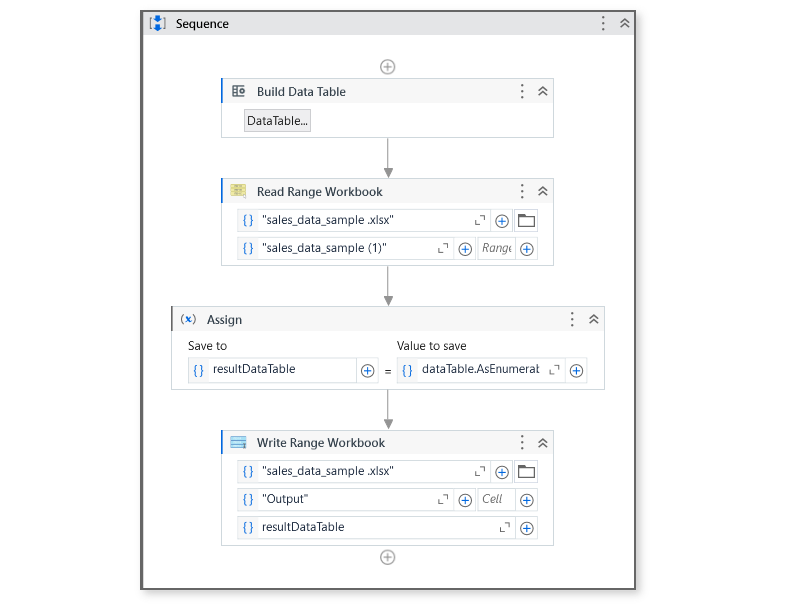Image resolution: width=806 pixels, height=615 pixels.
Task: Click the Read Range Workbook Excel icon
Action: pos(238,191)
